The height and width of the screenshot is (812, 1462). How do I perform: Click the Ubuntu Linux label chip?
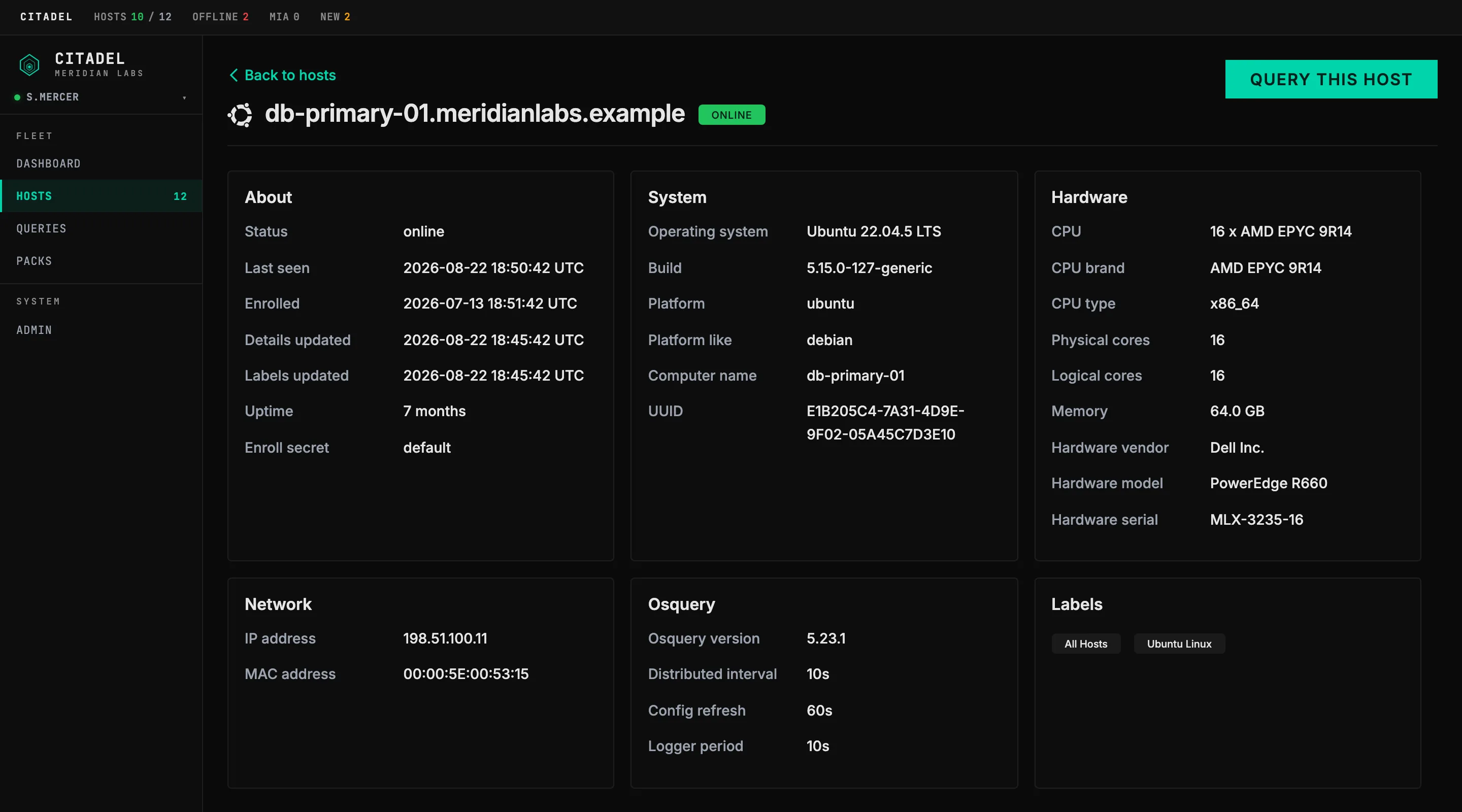click(1179, 644)
